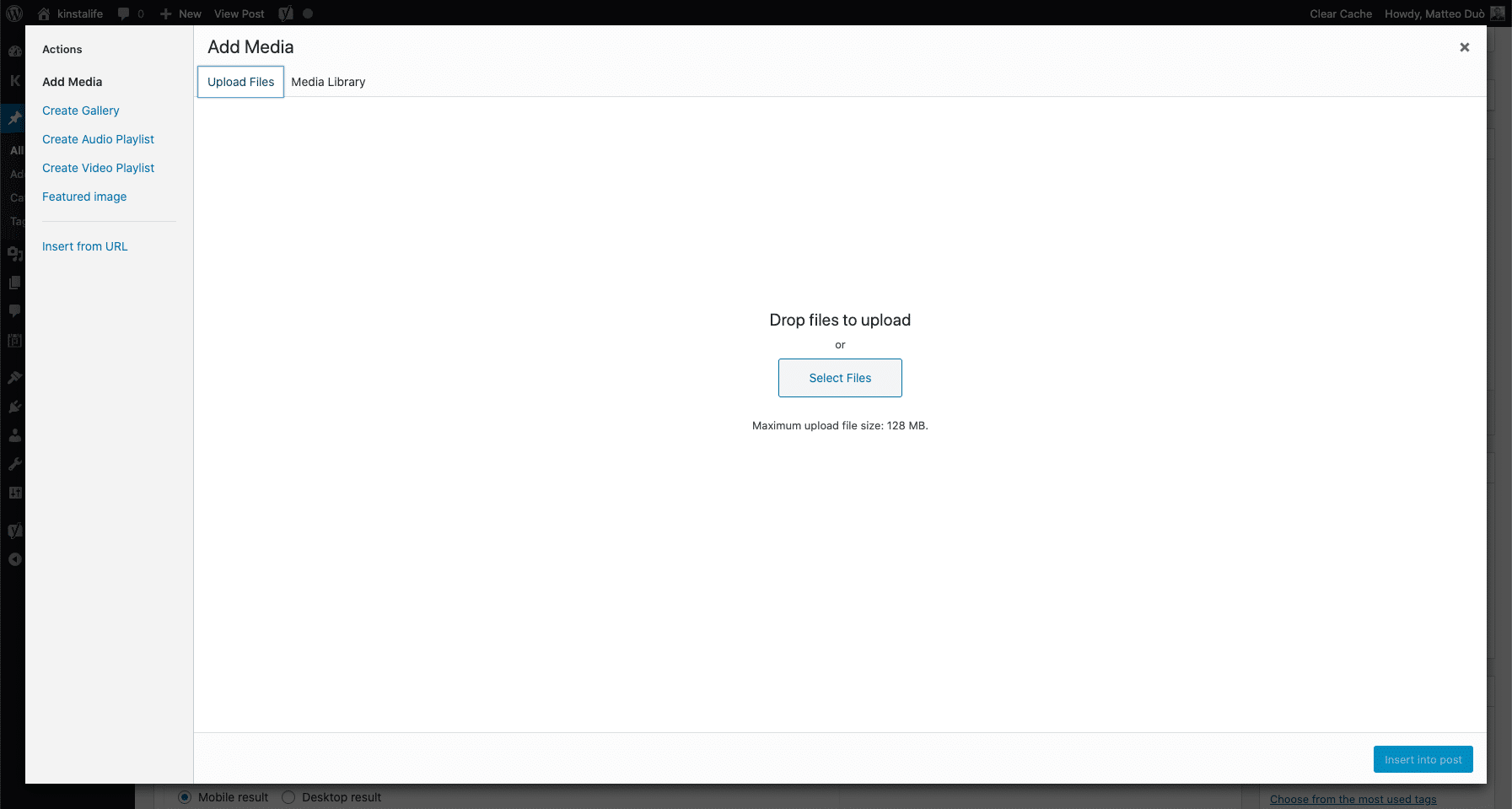Open Comments from the sidebar bubble icon
Image resolution: width=1512 pixels, height=809 pixels.
13,310
